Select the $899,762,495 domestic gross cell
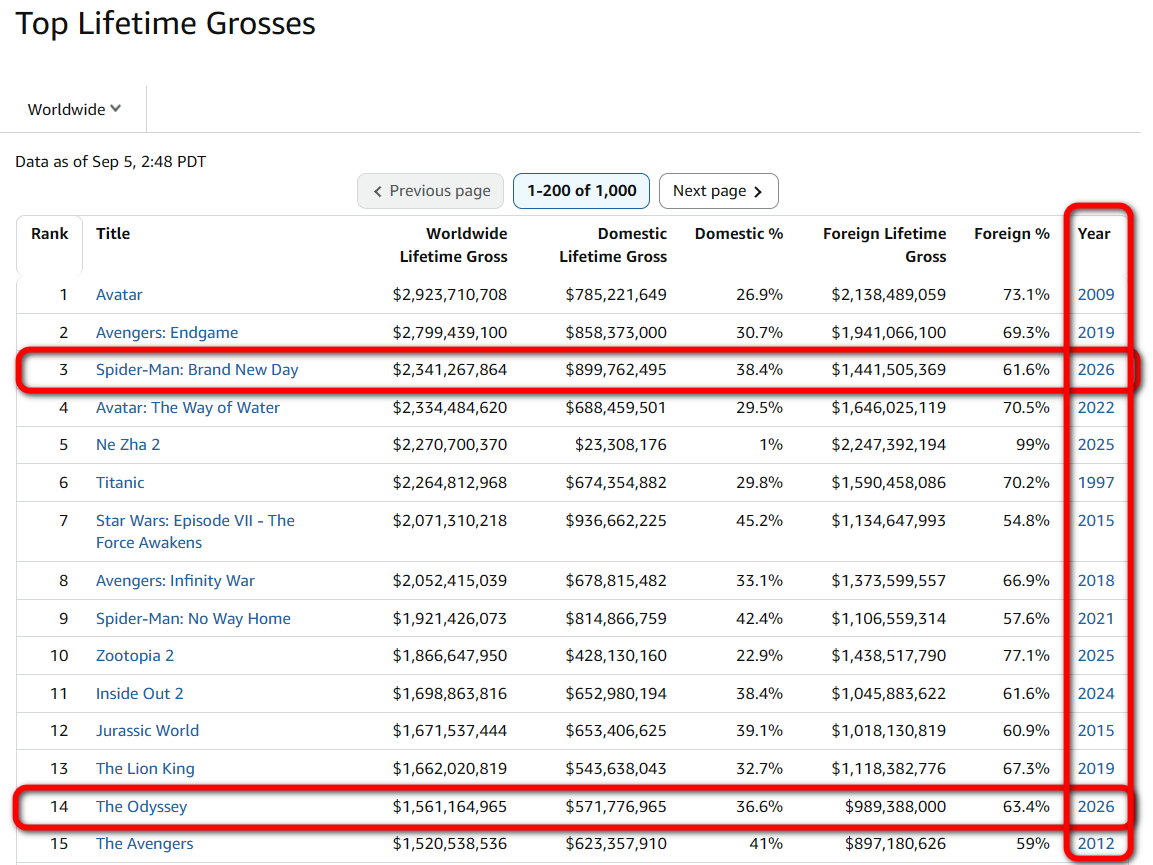The image size is (1153, 865). tap(615, 370)
